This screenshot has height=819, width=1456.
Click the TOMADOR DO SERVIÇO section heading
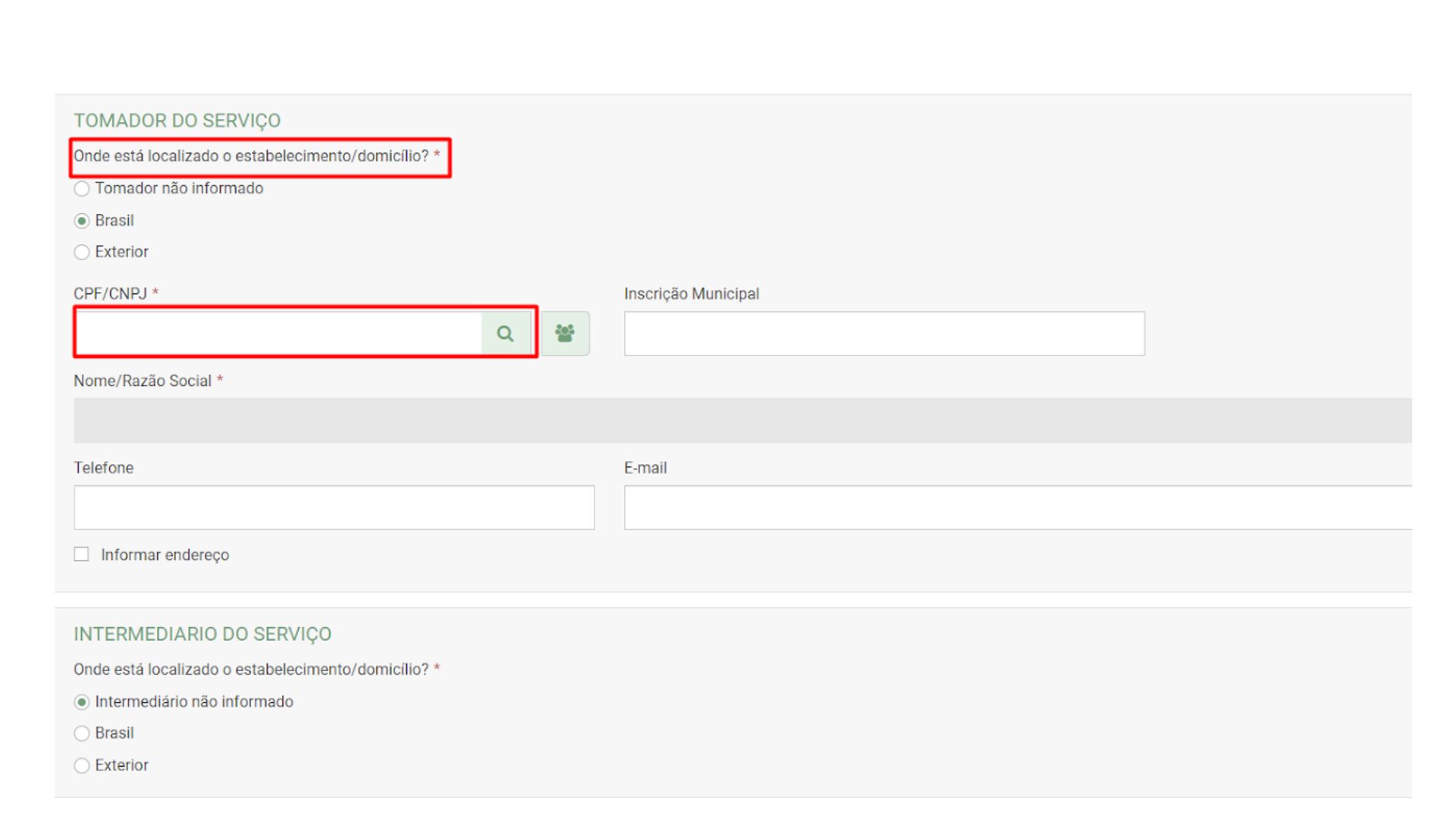pos(177,121)
